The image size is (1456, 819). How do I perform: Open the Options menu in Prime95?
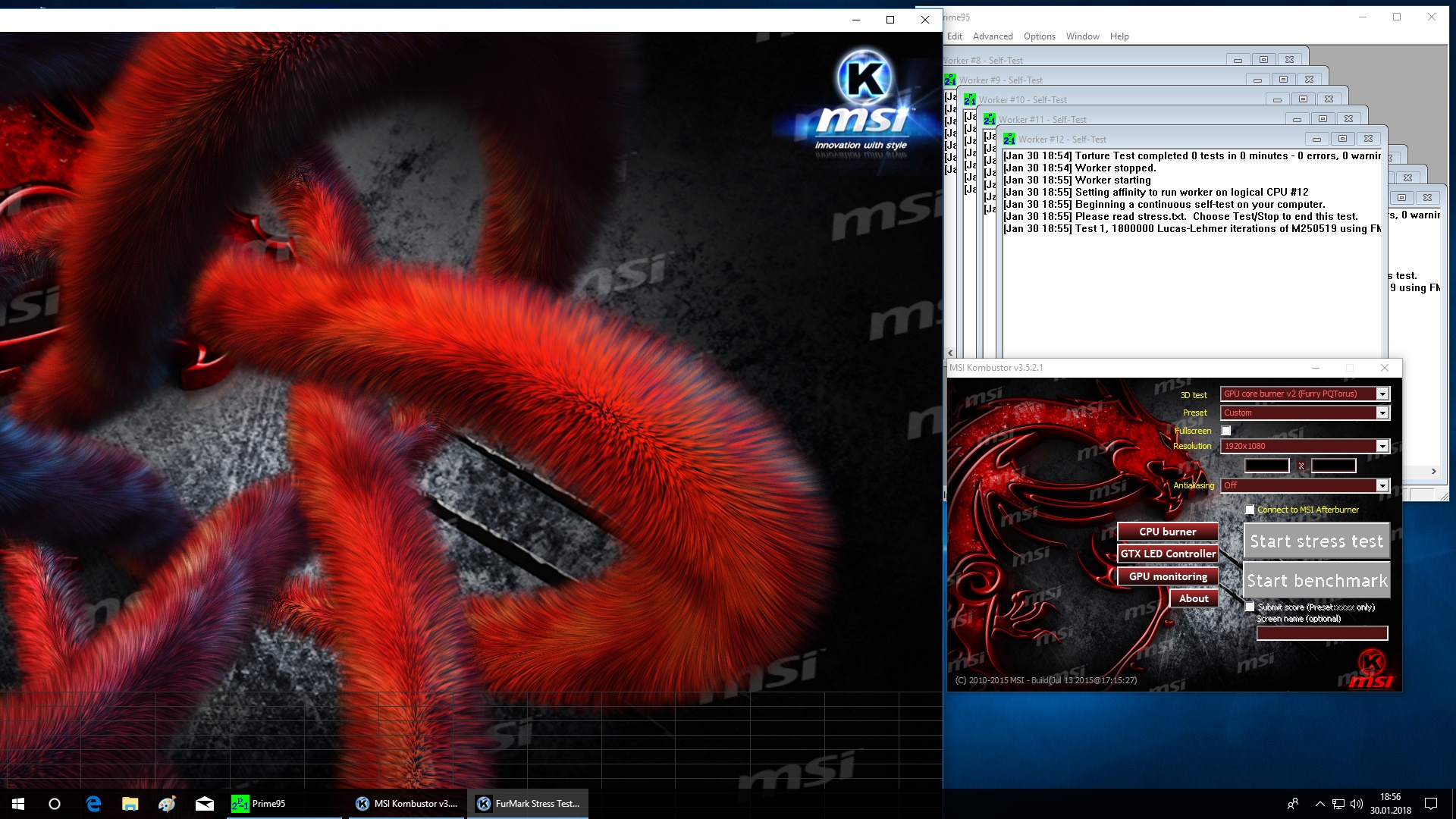(x=1039, y=36)
